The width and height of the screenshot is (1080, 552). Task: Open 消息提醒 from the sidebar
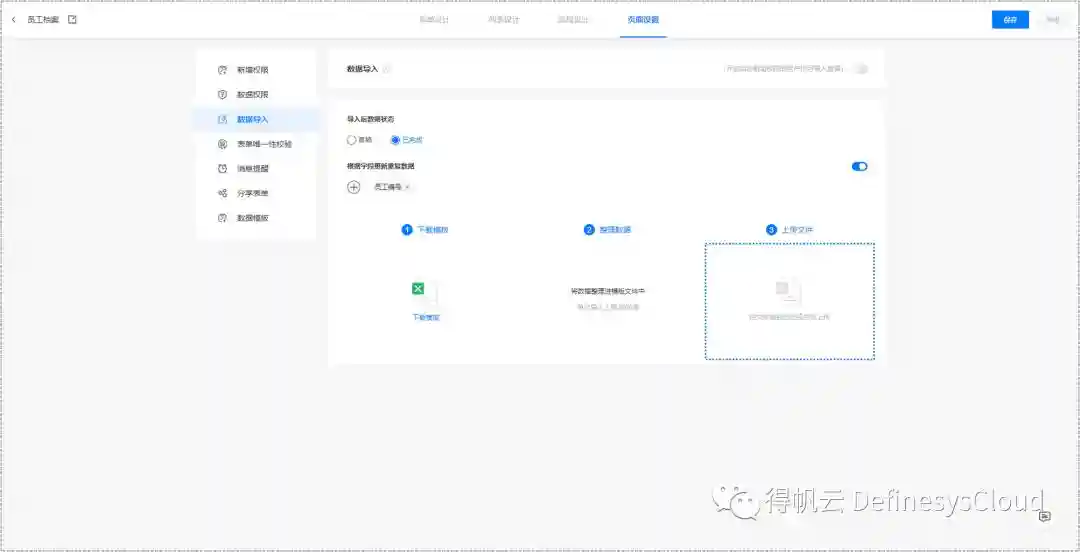pyautogui.click(x=252, y=168)
